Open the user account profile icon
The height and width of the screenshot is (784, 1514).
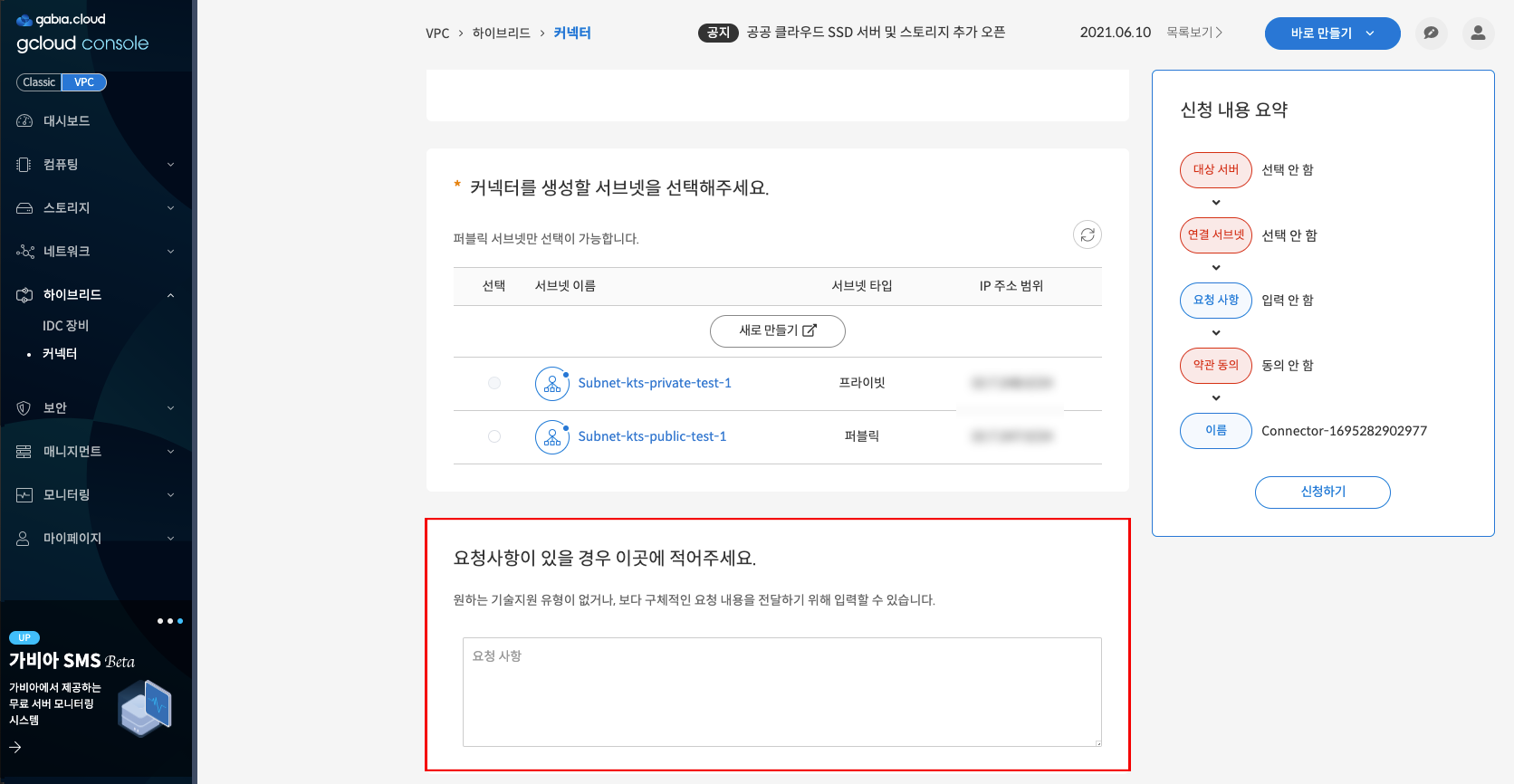[x=1478, y=33]
